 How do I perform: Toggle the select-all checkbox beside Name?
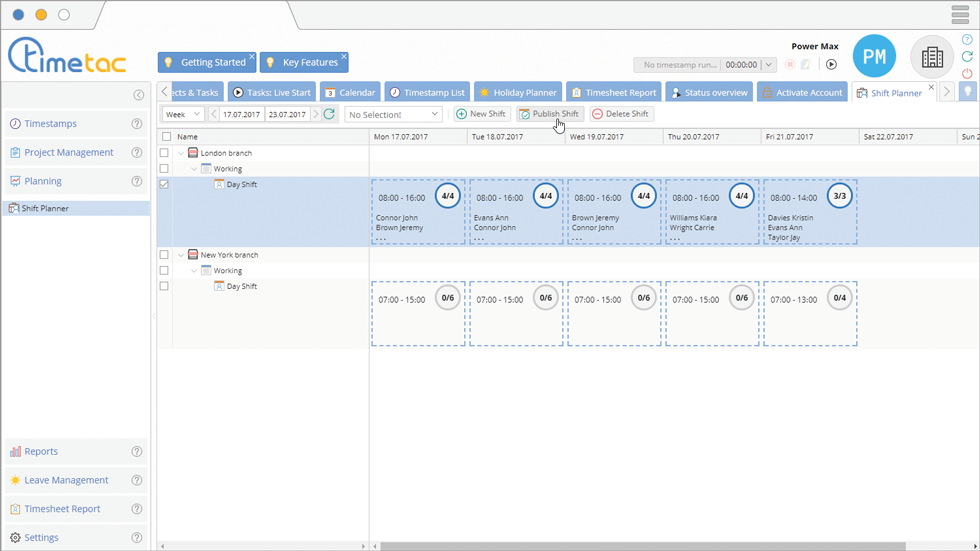166,137
